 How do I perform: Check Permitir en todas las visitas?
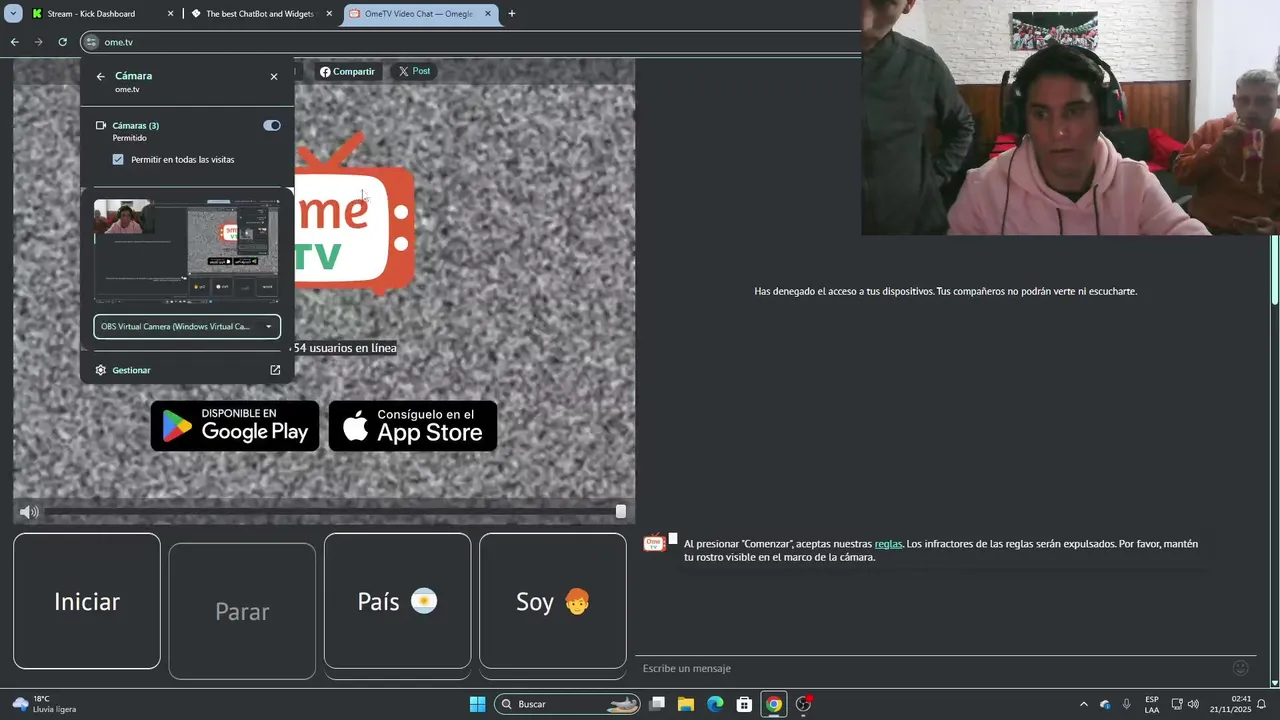coord(118,160)
